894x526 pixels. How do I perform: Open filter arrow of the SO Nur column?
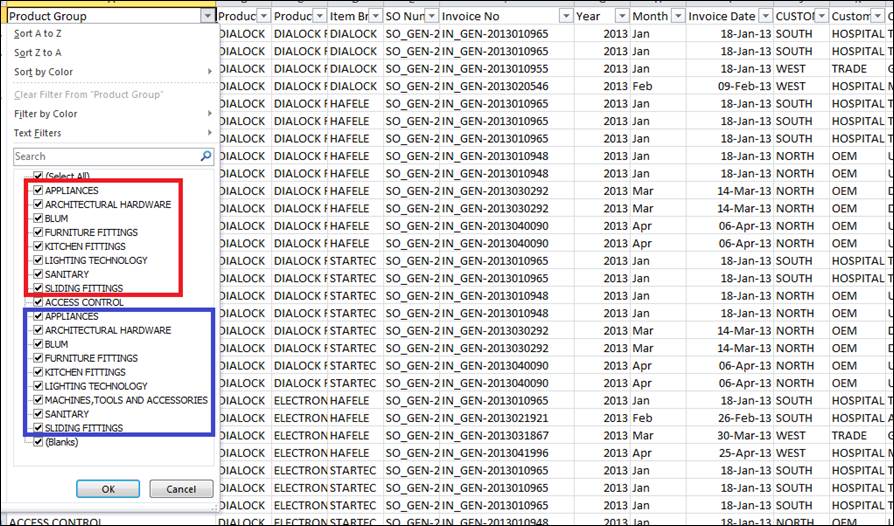pyautogui.click(x=432, y=16)
